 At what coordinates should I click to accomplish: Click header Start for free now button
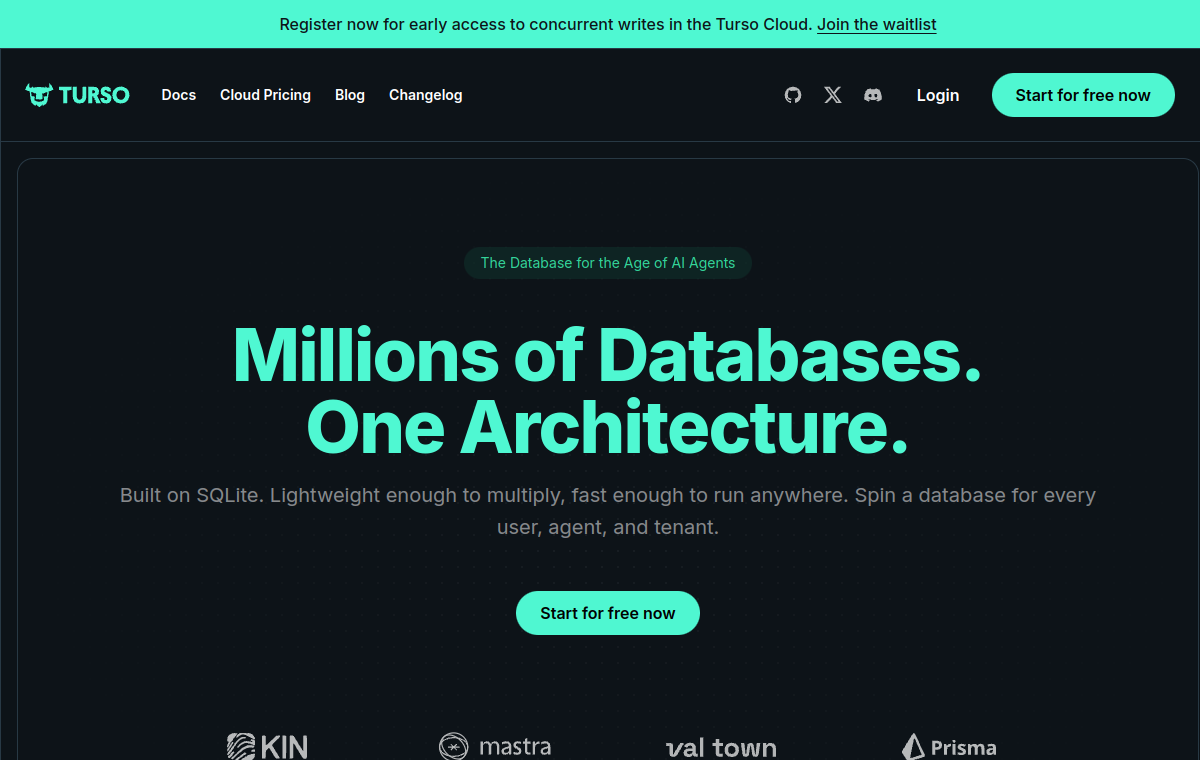pyautogui.click(x=1083, y=95)
